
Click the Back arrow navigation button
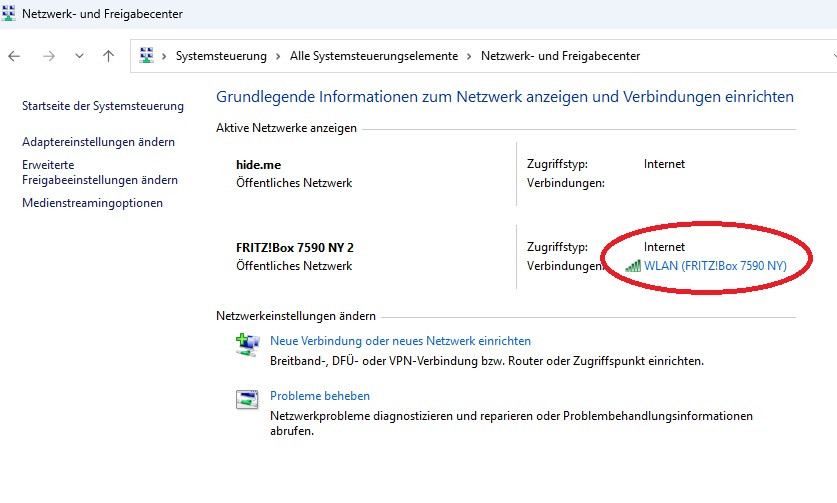click(14, 56)
